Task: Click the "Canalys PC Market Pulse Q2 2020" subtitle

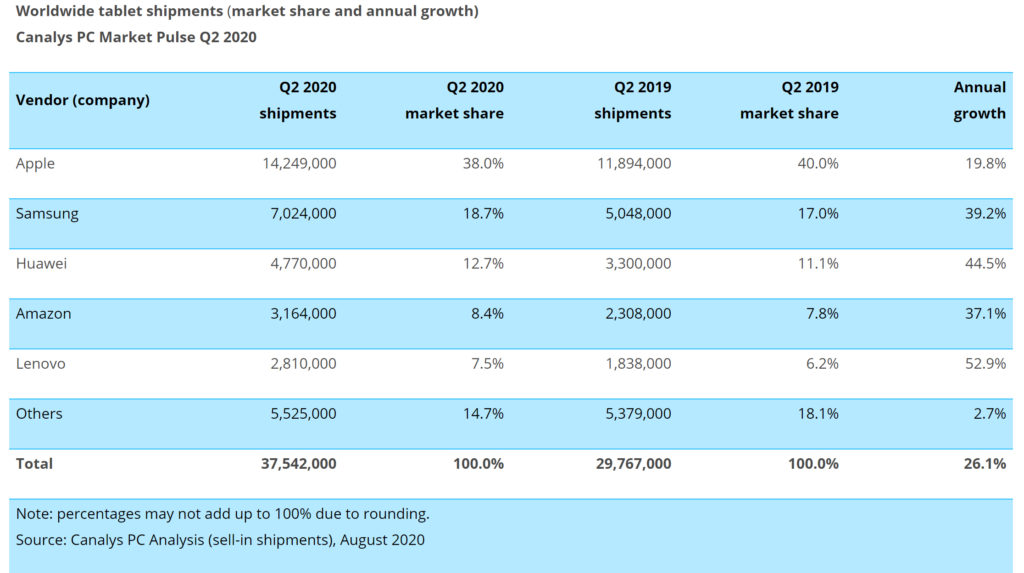Action: pos(136,37)
